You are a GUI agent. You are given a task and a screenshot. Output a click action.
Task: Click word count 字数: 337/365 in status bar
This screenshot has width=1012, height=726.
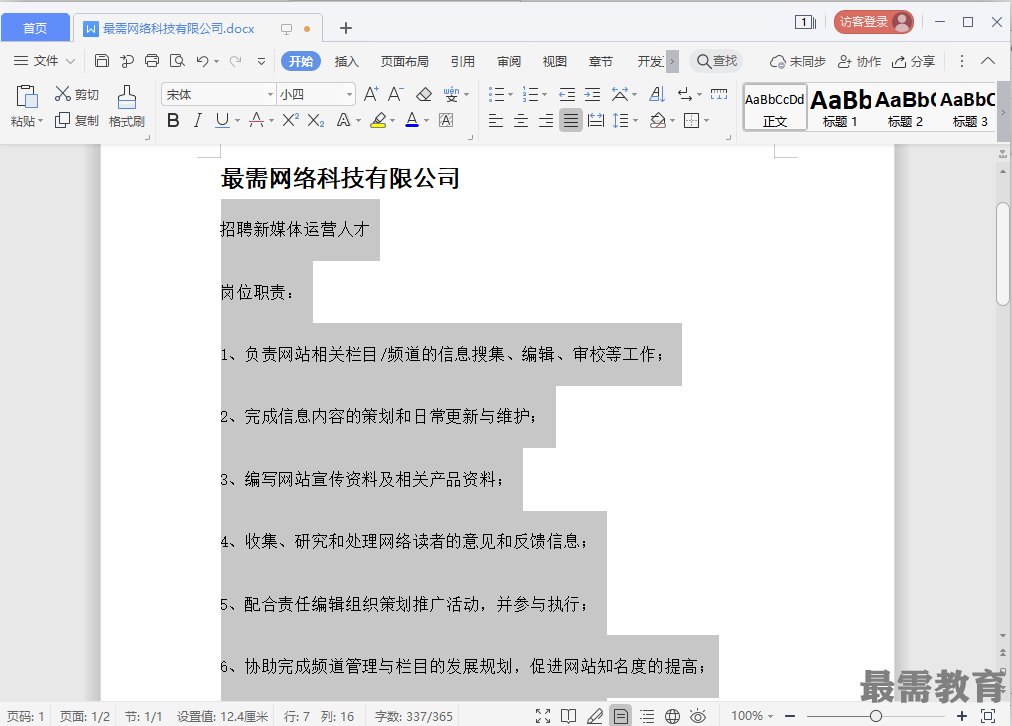(414, 716)
